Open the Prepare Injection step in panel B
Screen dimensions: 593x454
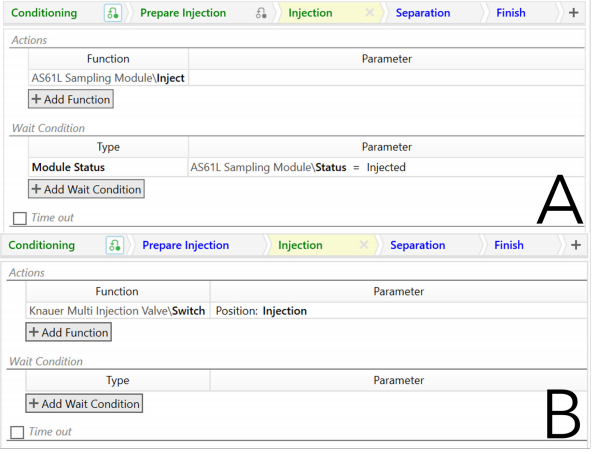[185, 245]
